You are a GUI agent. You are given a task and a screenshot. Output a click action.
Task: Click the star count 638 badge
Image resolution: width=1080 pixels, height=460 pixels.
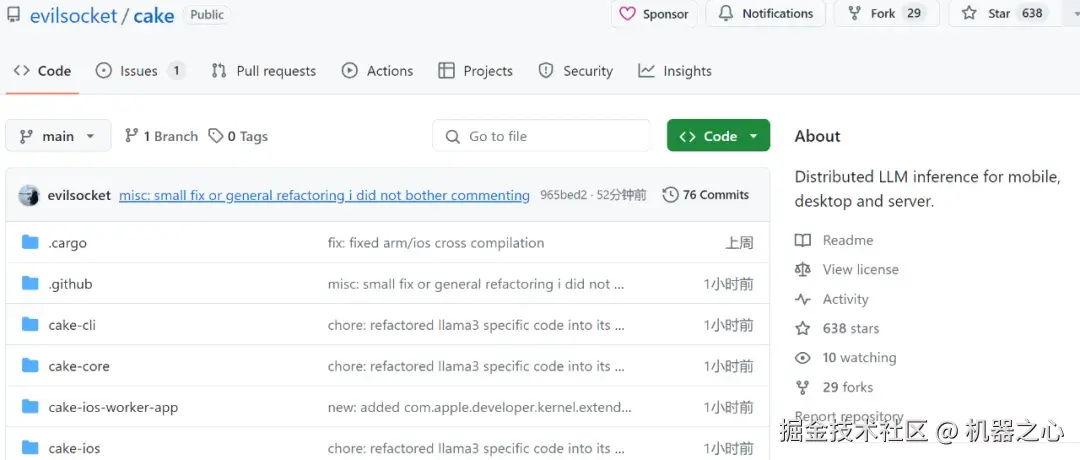[1032, 14]
